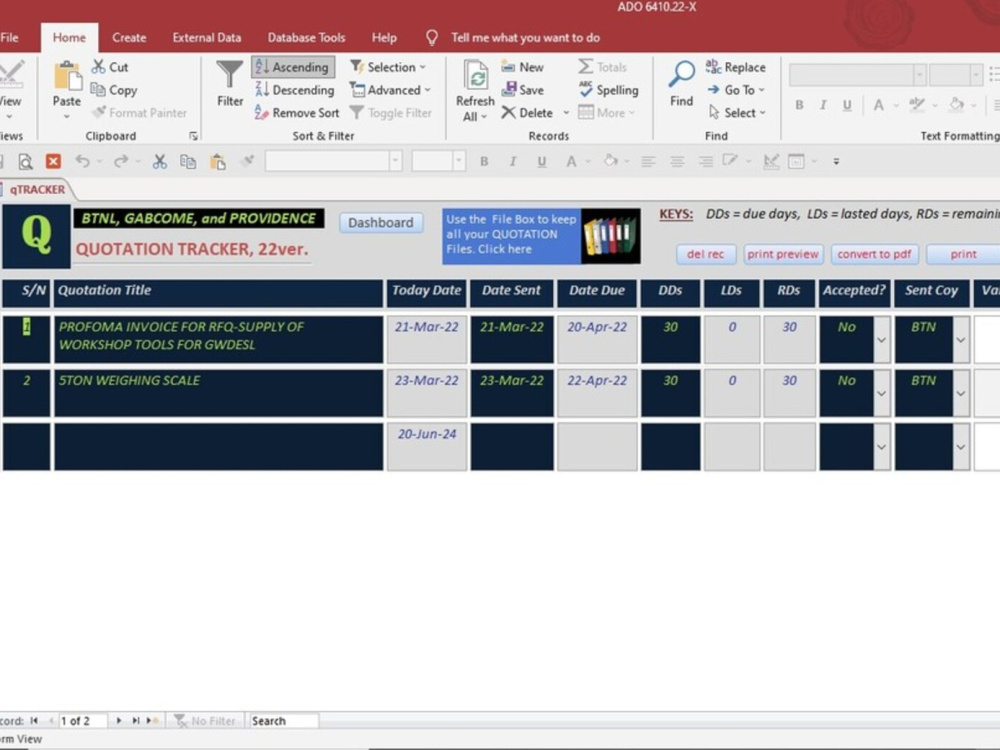Click Tell me what you want to do
This screenshot has width=1000, height=750.
pyautogui.click(x=526, y=38)
